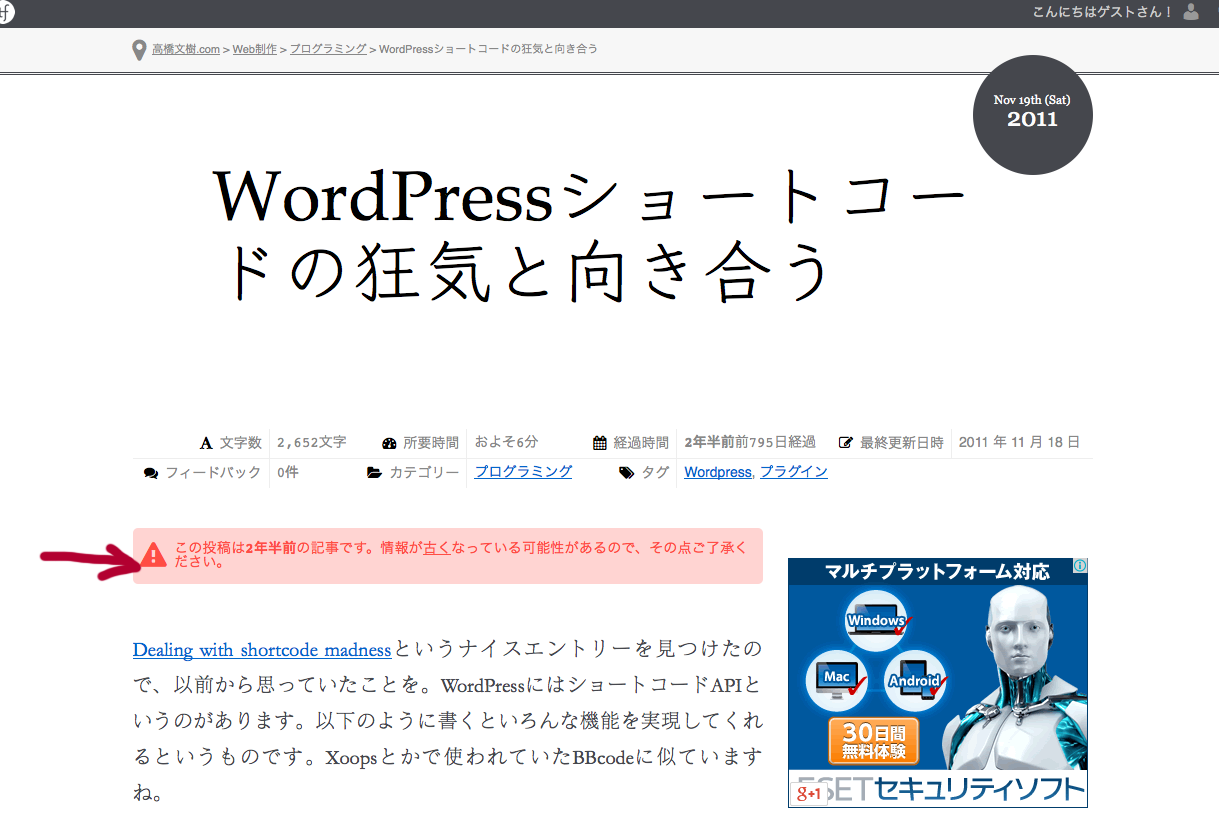The height and width of the screenshot is (817, 1219).
Task: Click the Windows icon in the ad
Action: click(876, 620)
